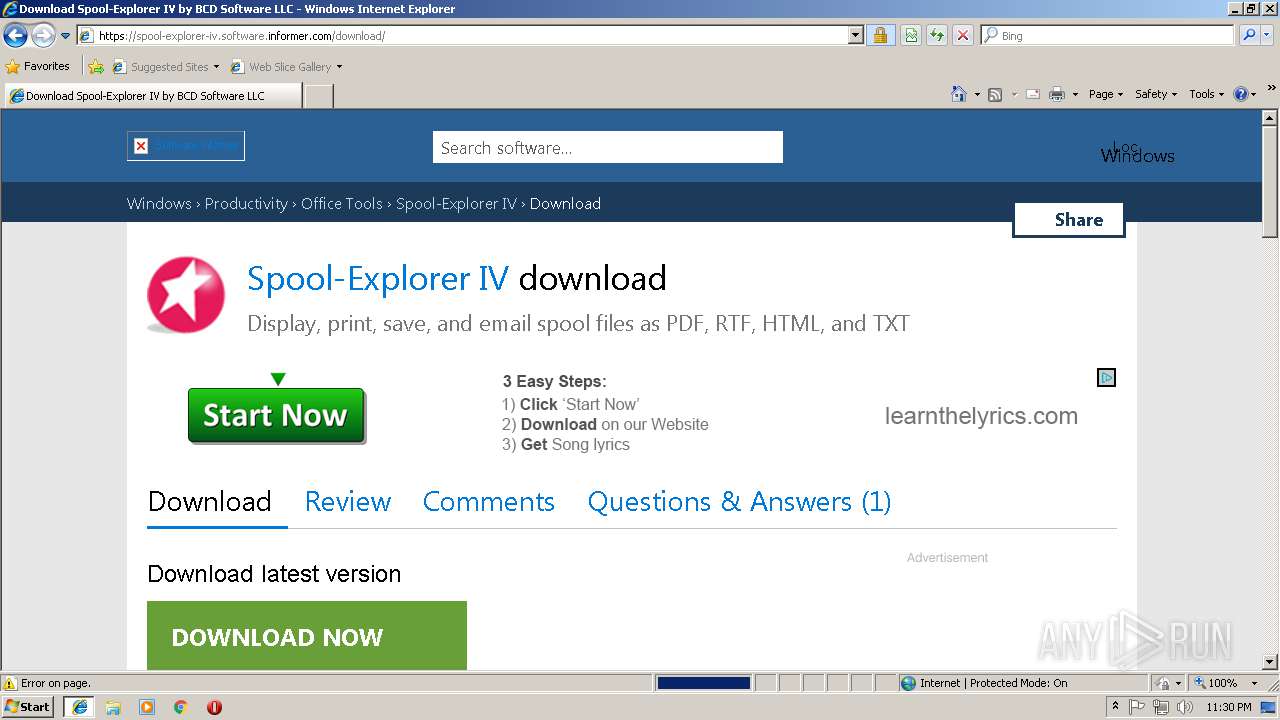Open the Favorites star button
Viewport: 1280px width, 720px height.
(37, 66)
